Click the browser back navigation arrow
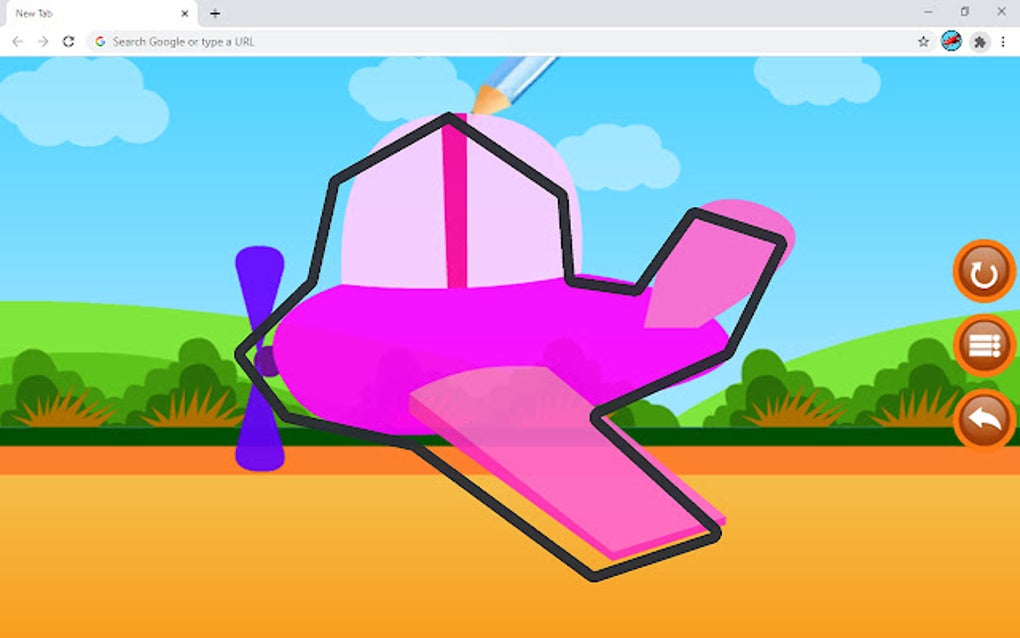Viewport: 1020px width, 638px height. coord(16,41)
